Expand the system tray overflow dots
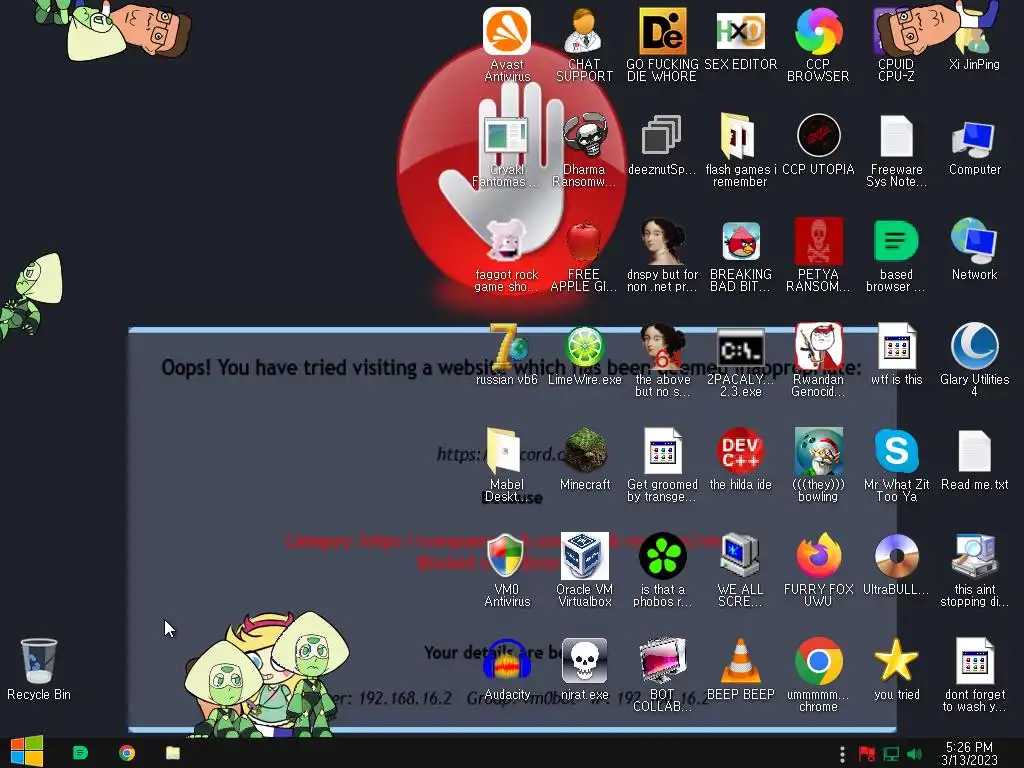 [x=842, y=755]
